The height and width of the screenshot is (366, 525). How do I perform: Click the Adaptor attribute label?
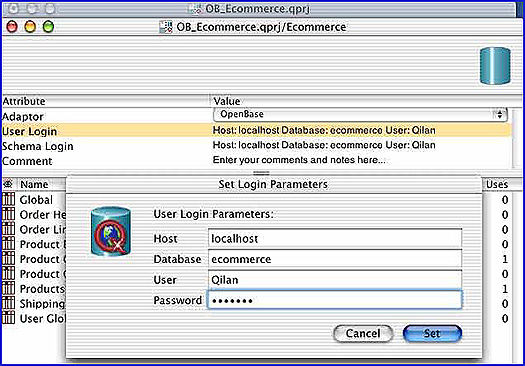tap(23, 117)
